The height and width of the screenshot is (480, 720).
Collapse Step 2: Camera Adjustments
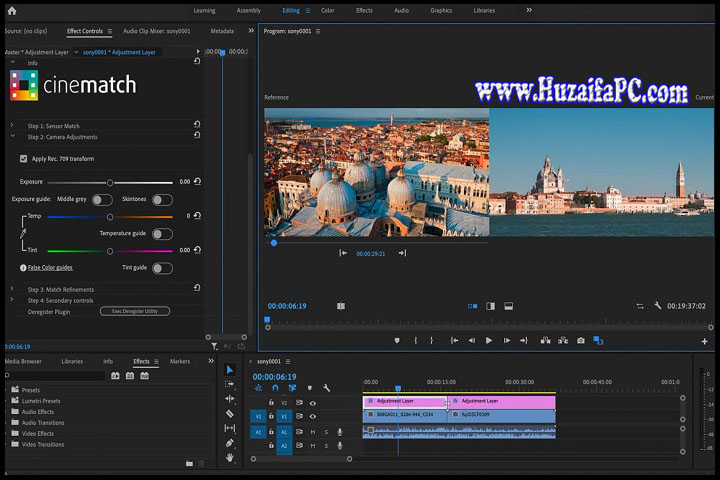click(x=12, y=136)
